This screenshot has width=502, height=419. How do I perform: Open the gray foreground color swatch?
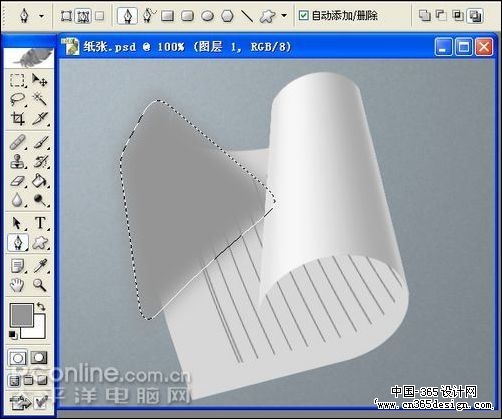coord(21,314)
